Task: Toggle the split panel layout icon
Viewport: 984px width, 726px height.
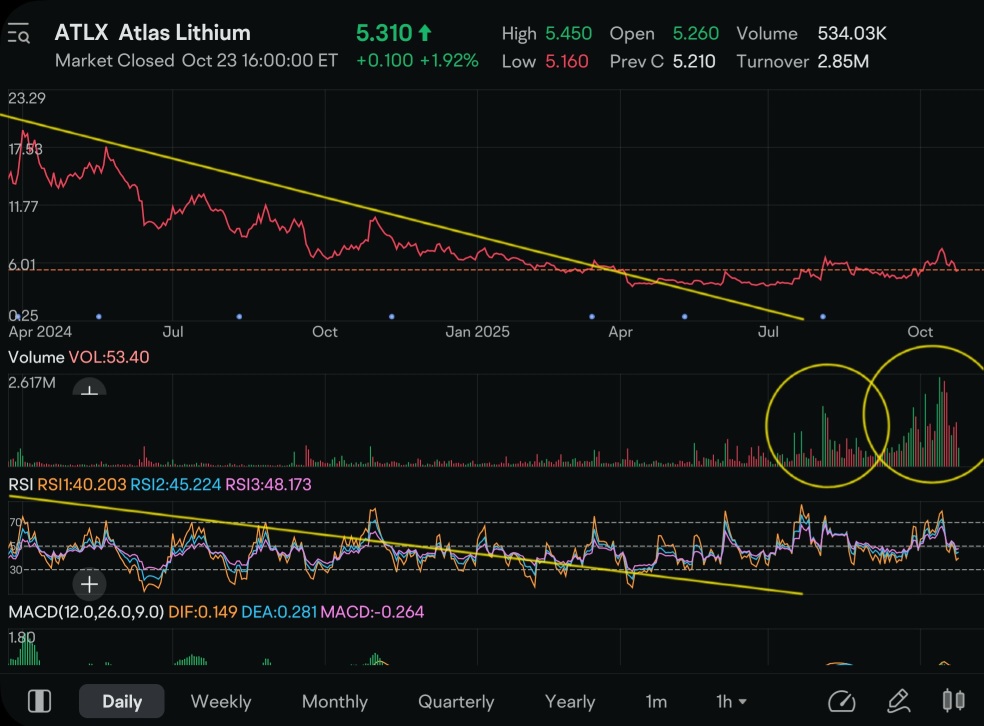Action: tap(40, 701)
